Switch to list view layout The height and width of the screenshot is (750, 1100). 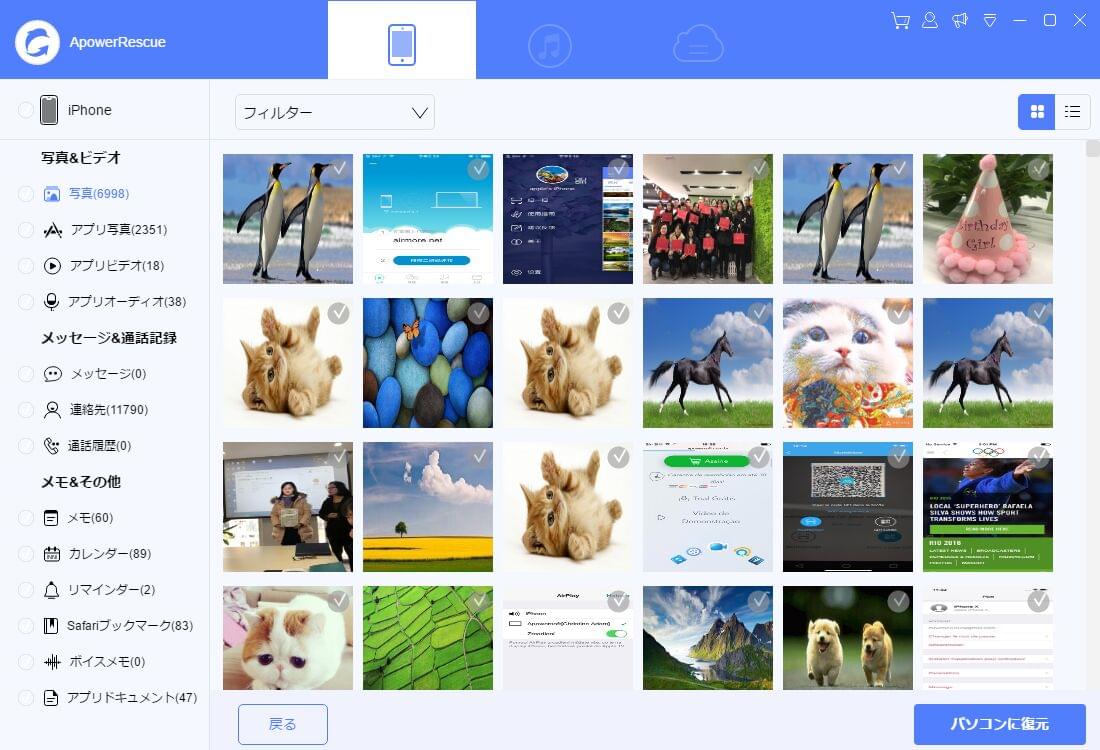coord(1072,112)
